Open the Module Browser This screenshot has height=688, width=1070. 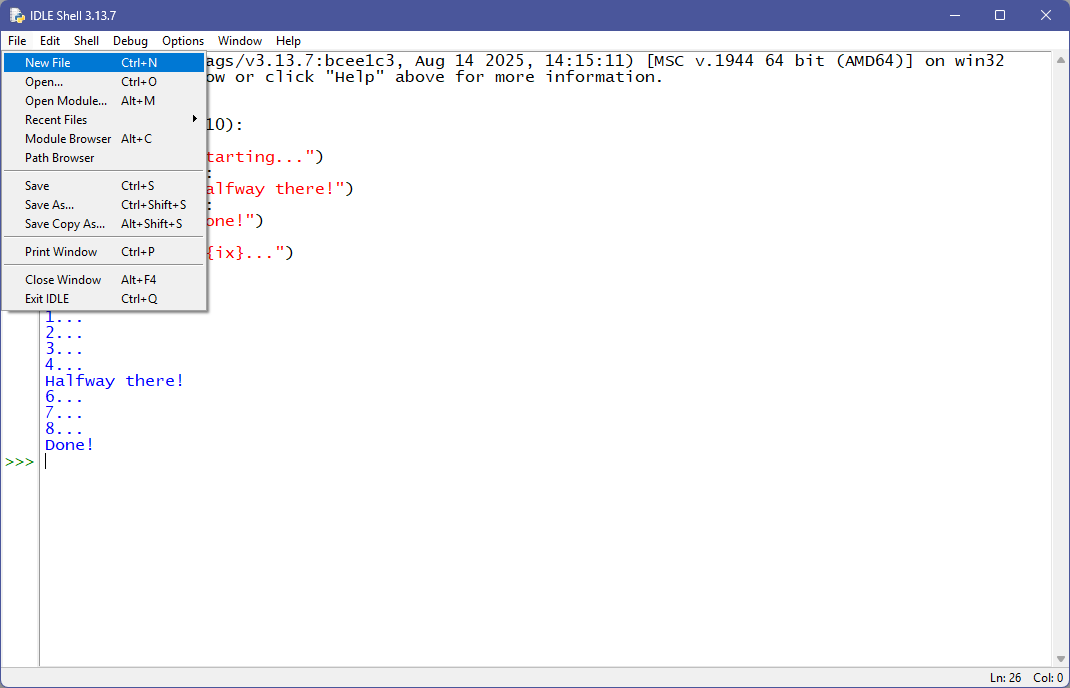pyautogui.click(x=68, y=139)
